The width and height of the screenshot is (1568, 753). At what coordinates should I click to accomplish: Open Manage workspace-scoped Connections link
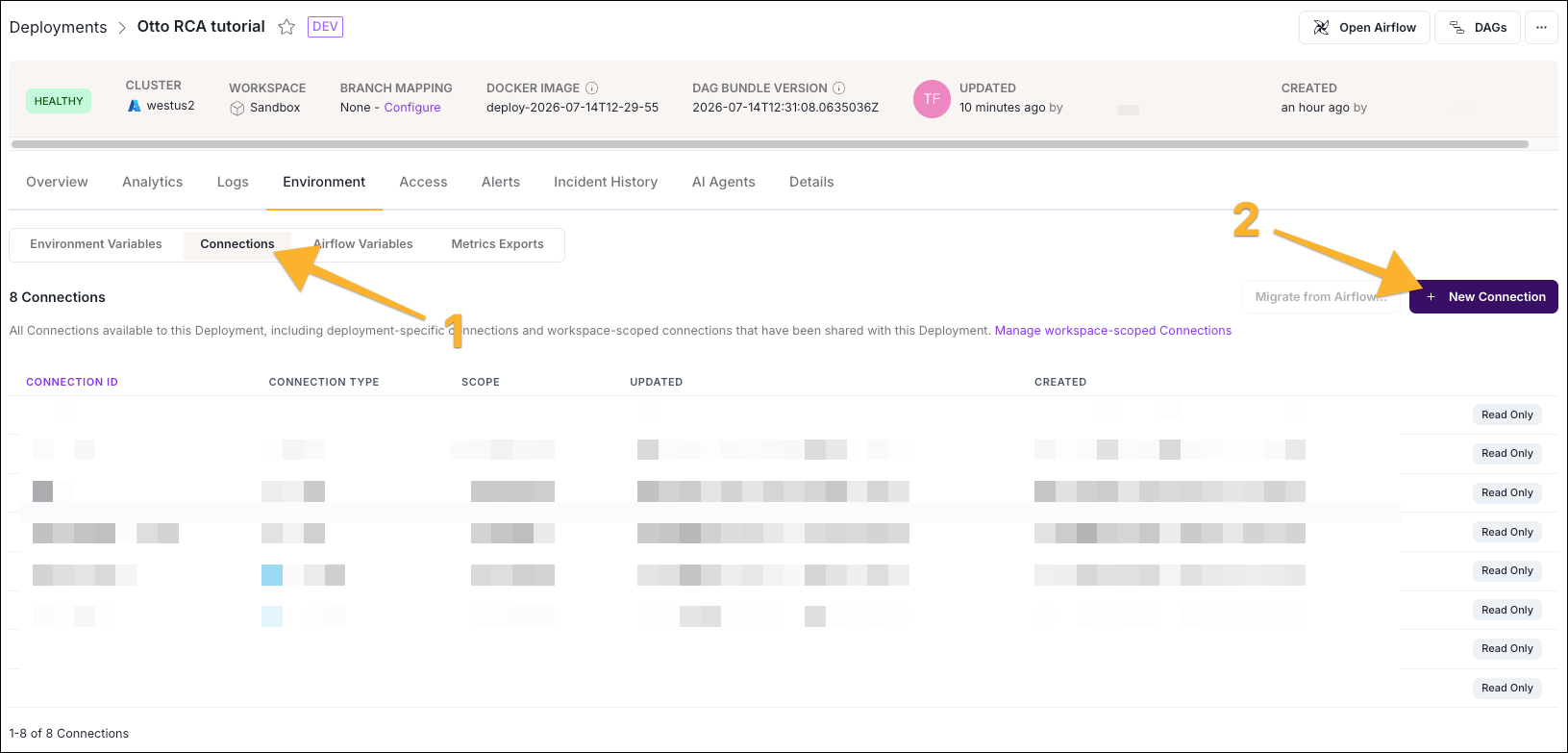point(1113,331)
